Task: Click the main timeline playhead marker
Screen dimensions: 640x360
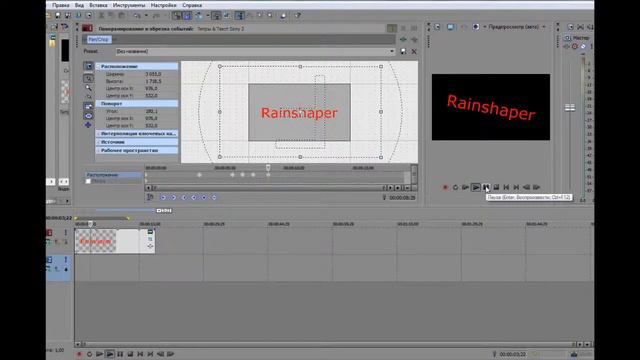Action: (x=91, y=224)
